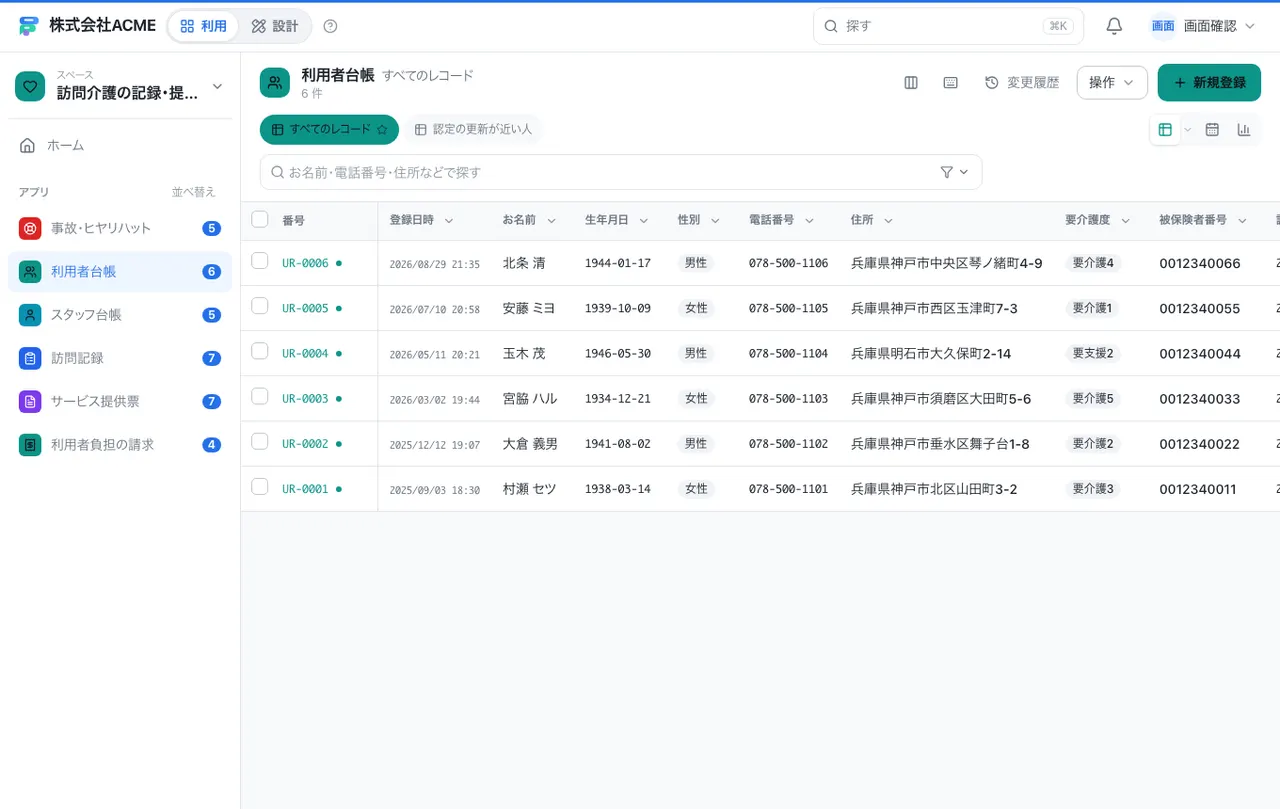1280x809 pixels.
Task: Open record UR-0002 link
Action: [x=305, y=444]
